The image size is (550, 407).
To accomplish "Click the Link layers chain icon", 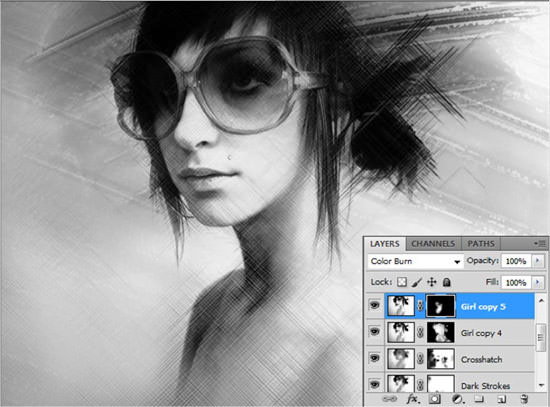I will pos(390,399).
